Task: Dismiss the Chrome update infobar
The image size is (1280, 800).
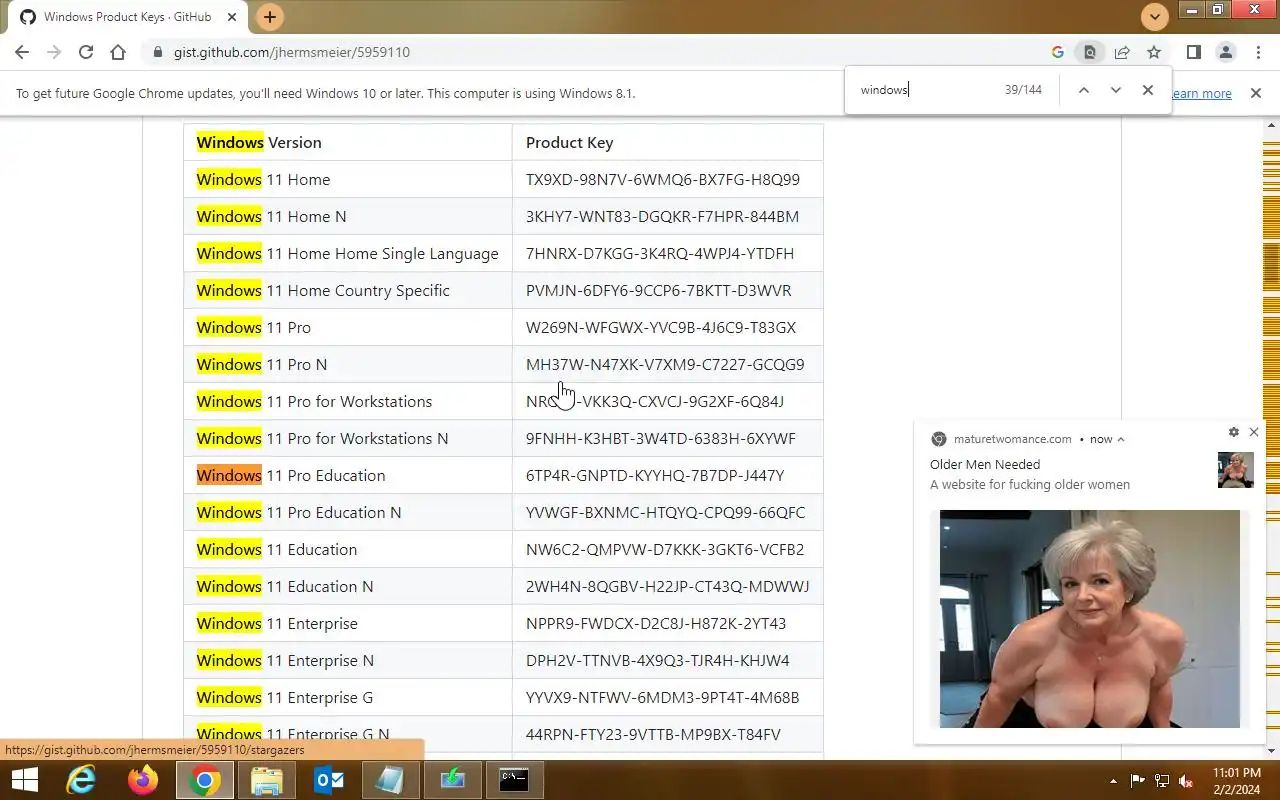Action: coord(1256,93)
